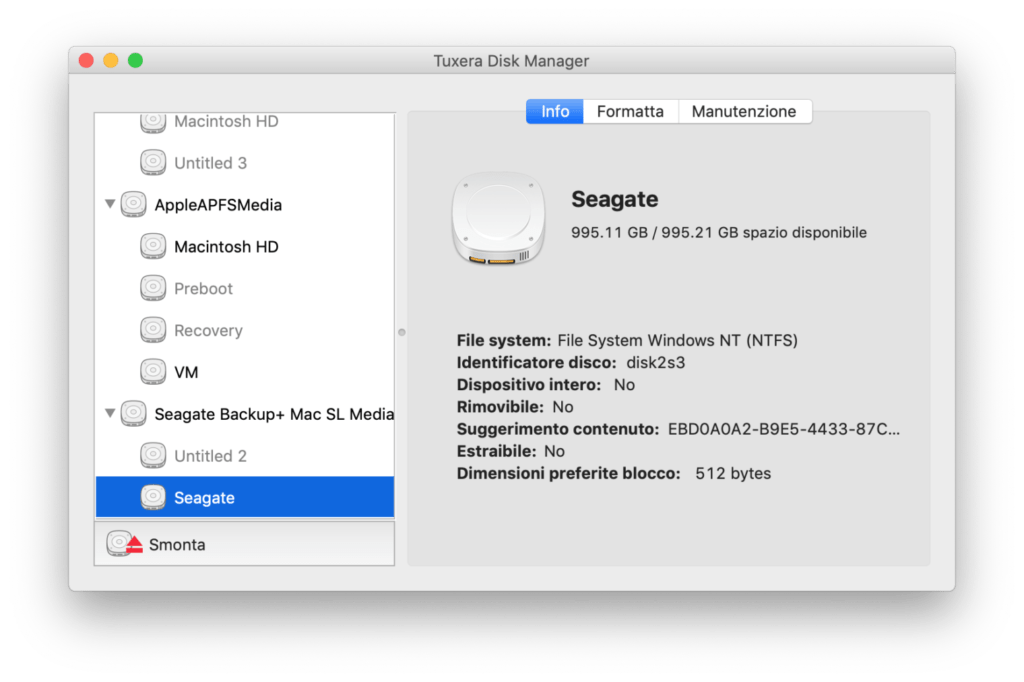Select the Preboot volume
The image size is (1024, 682).
pos(245,288)
